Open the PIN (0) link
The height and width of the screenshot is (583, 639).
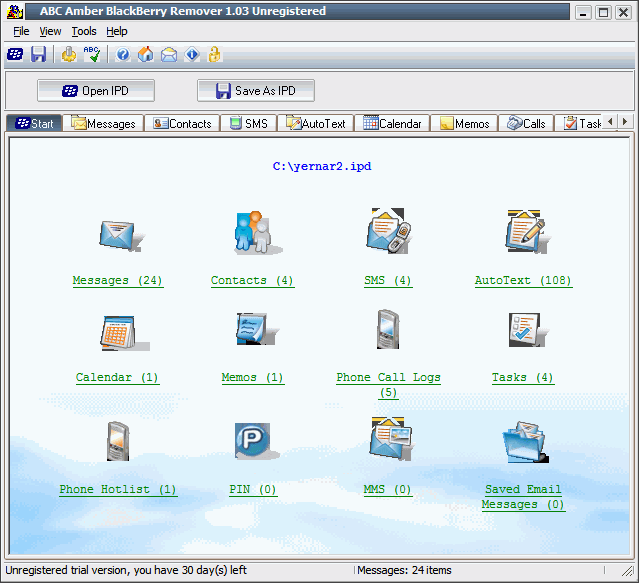253,489
